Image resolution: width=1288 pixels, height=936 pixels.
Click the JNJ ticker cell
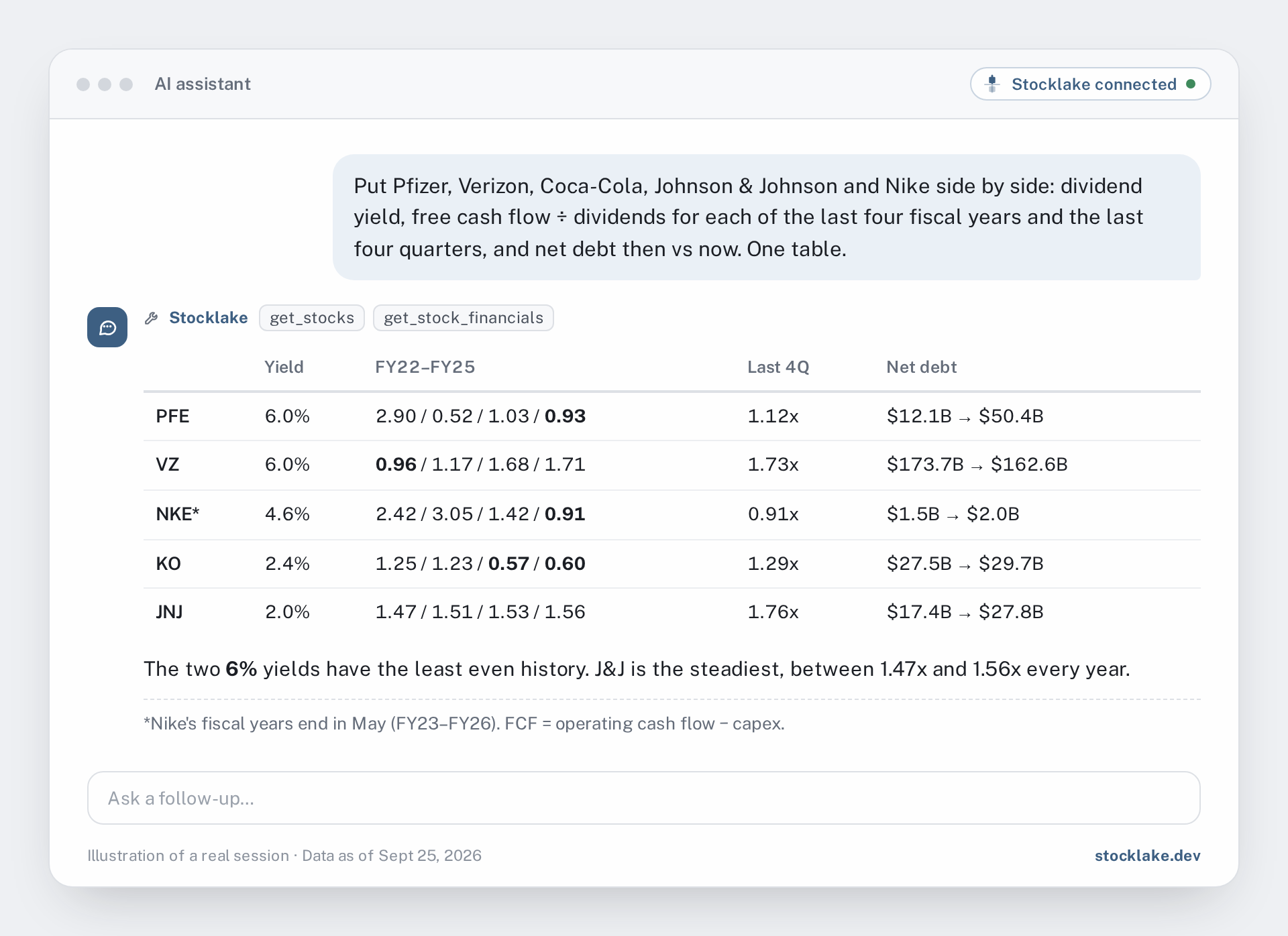point(169,612)
